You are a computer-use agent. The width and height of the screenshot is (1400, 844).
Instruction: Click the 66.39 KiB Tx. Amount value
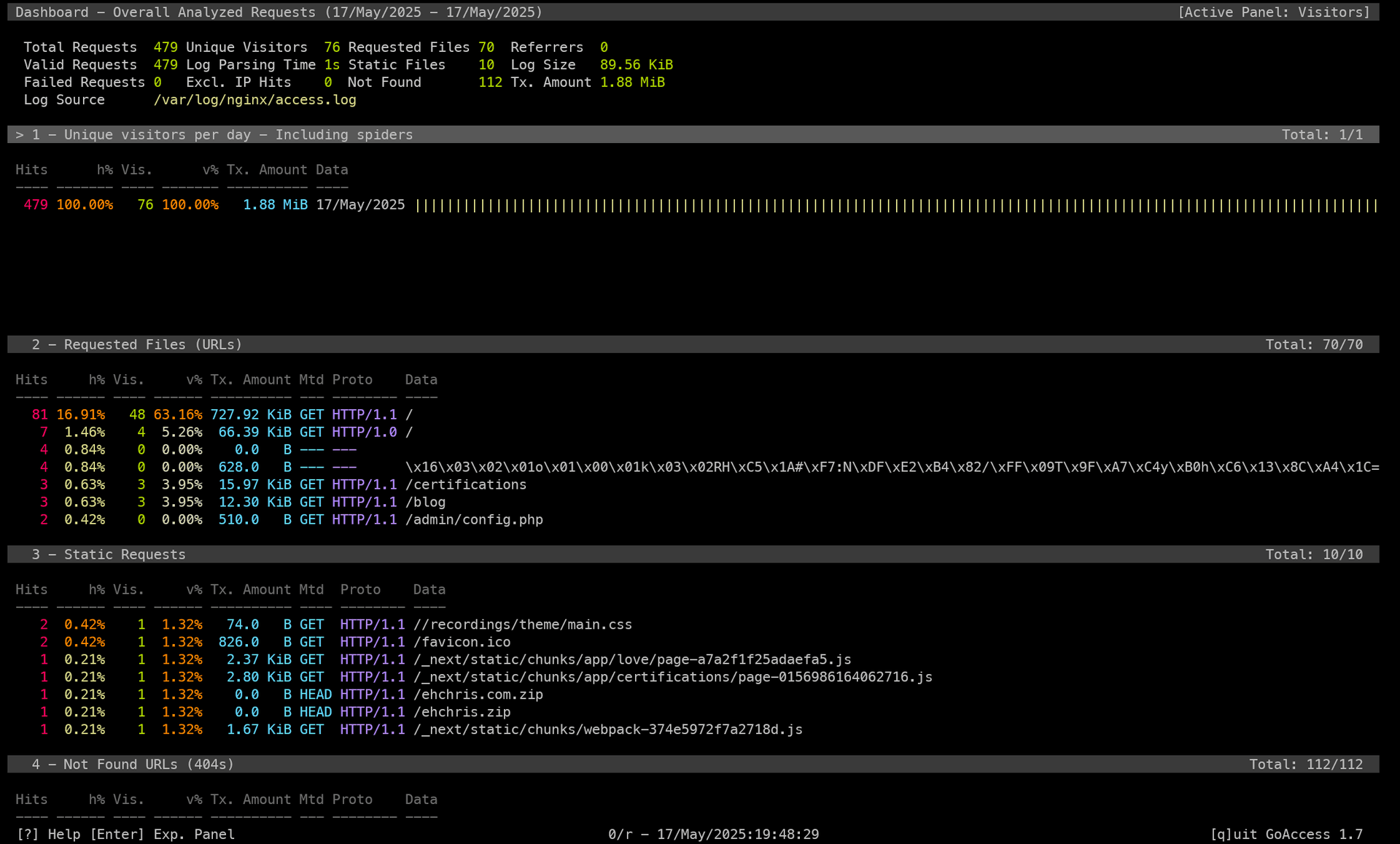tap(254, 432)
